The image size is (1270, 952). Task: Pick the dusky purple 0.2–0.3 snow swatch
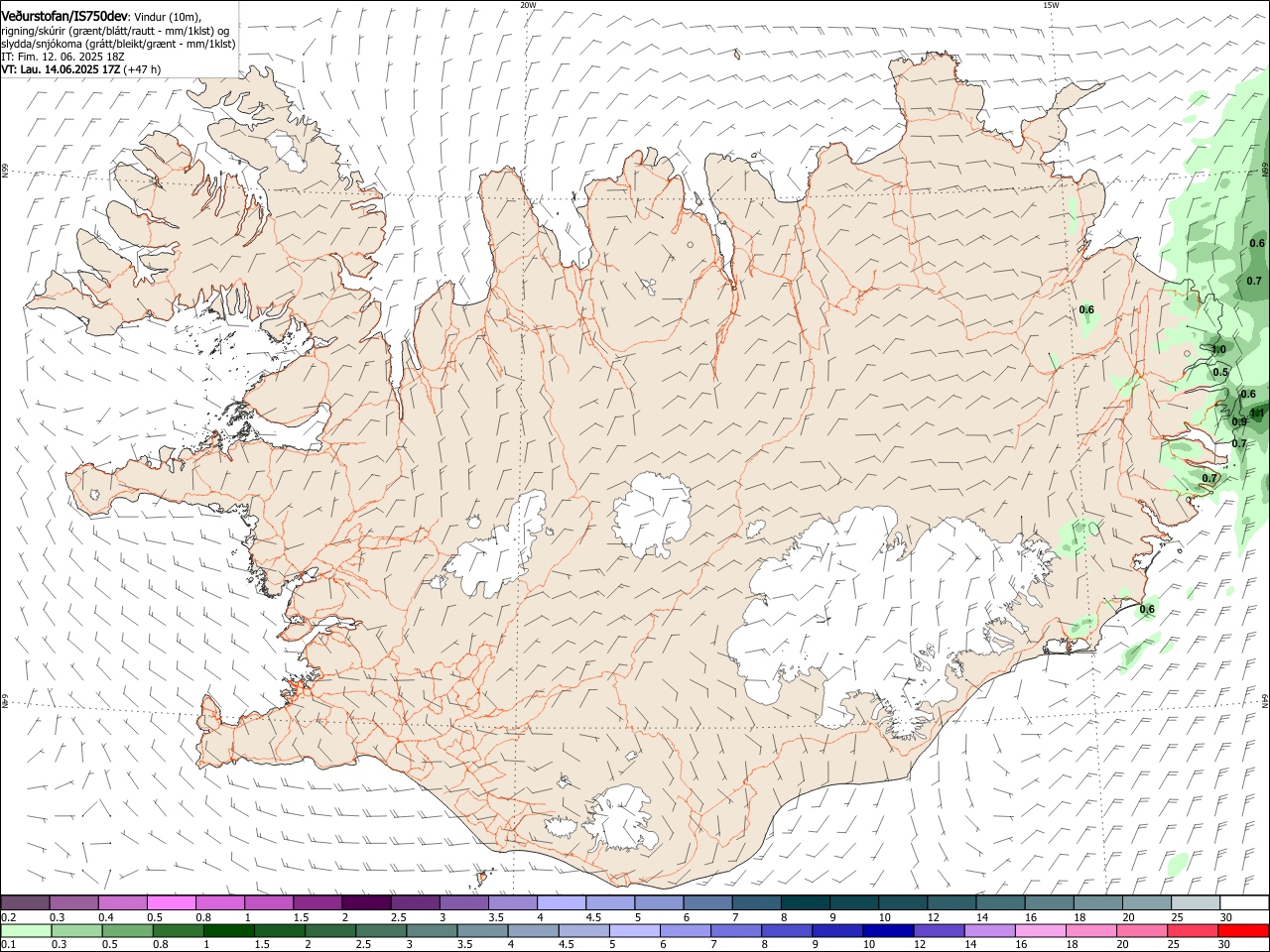pyautogui.click(x=26, y=902)
